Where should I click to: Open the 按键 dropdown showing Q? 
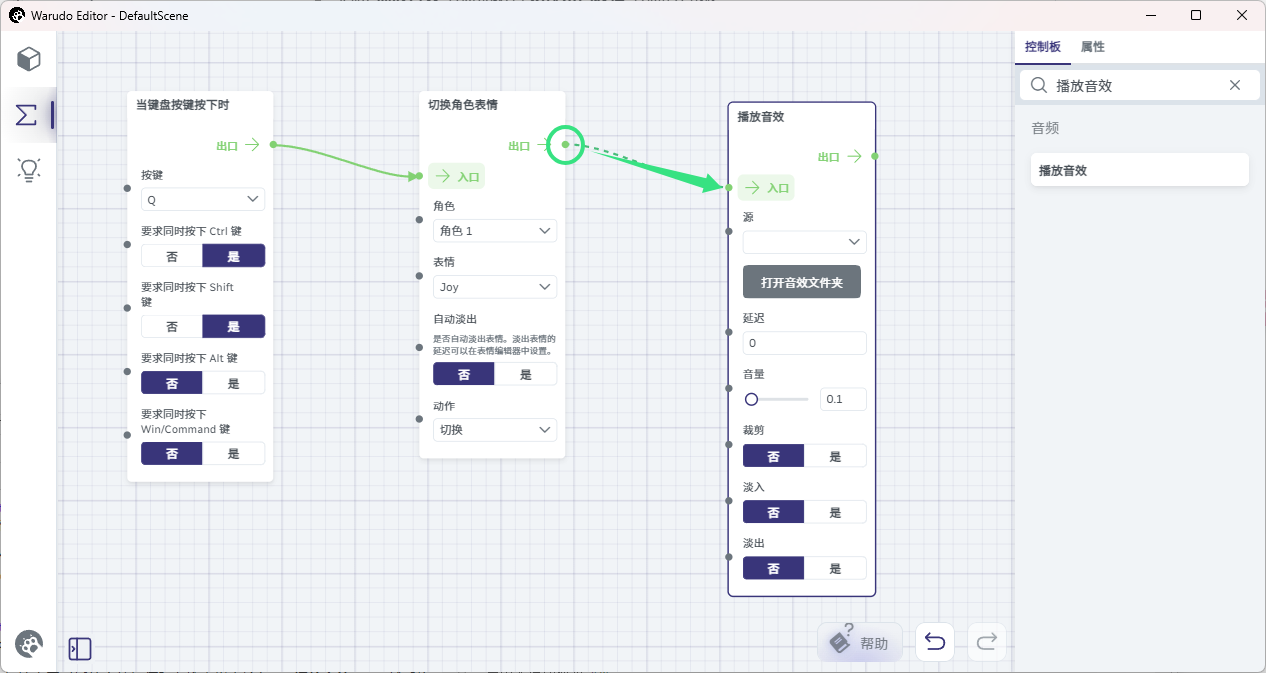tap(203, 200)
